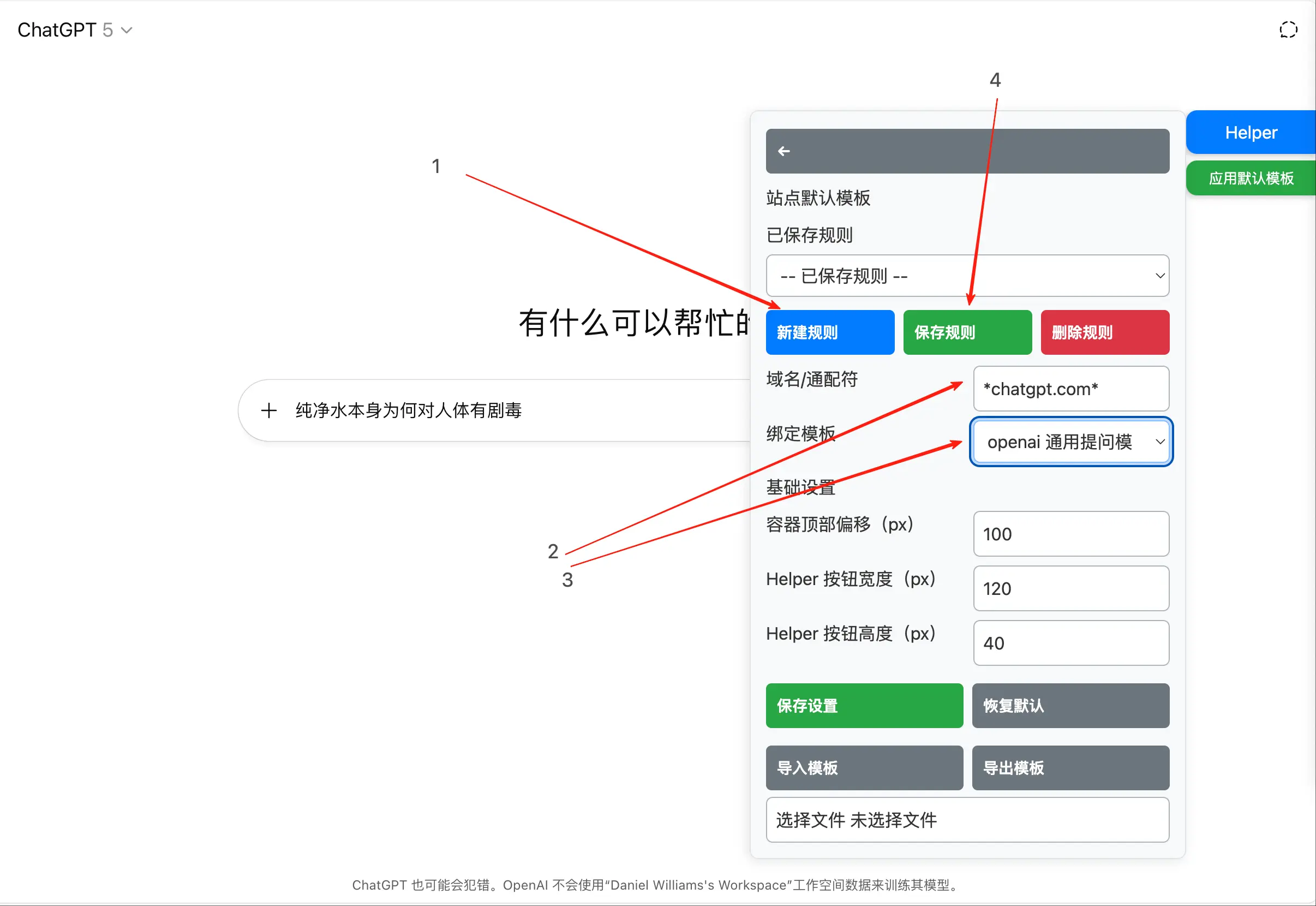Click the prompt text 纯净水本身为何对人体有剧毒
Viewport: 1316px width, 906px height.
pyautogui.click(x=409, y=410)
